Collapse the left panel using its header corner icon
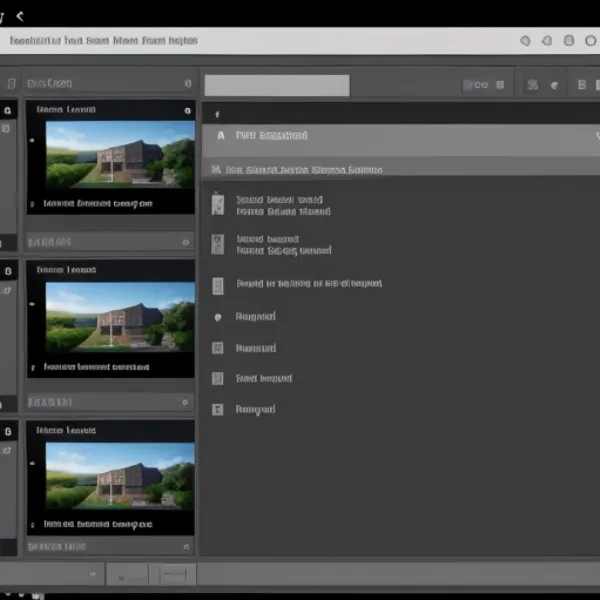Image resolution: width=600 pixels, height=600 pixels. [187, 84]
